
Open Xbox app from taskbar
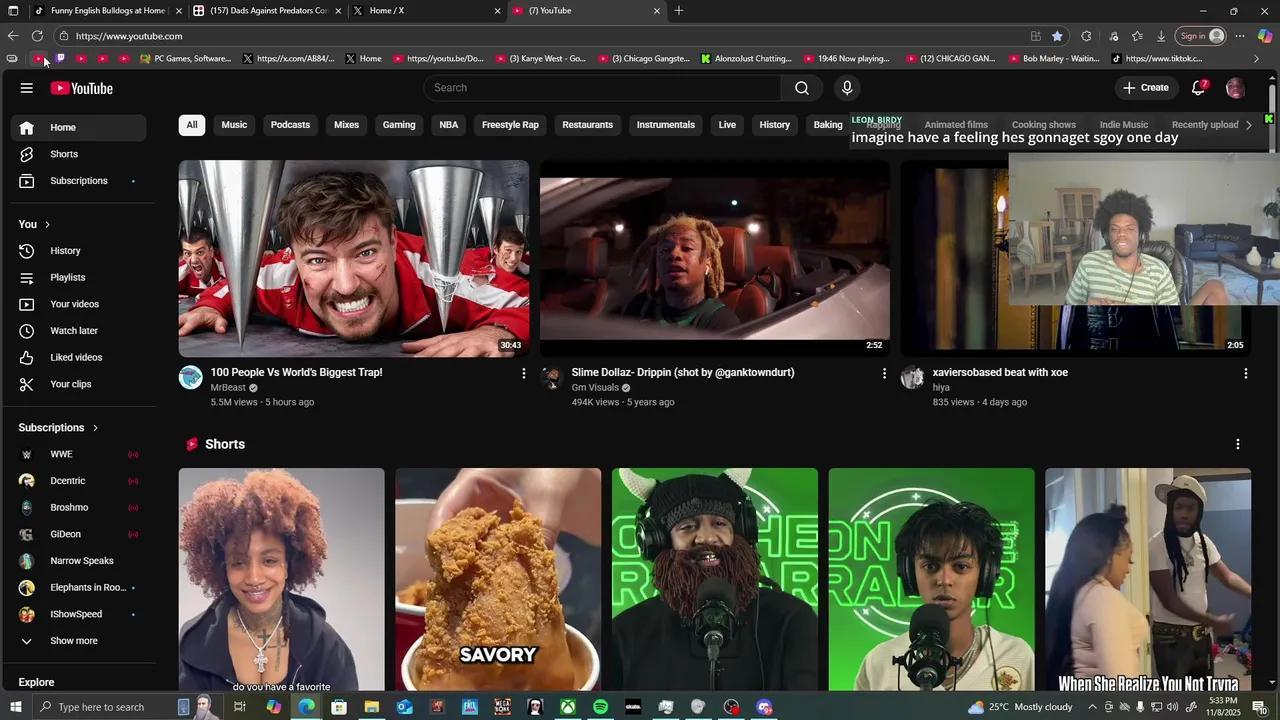click(x=567, y=707)
